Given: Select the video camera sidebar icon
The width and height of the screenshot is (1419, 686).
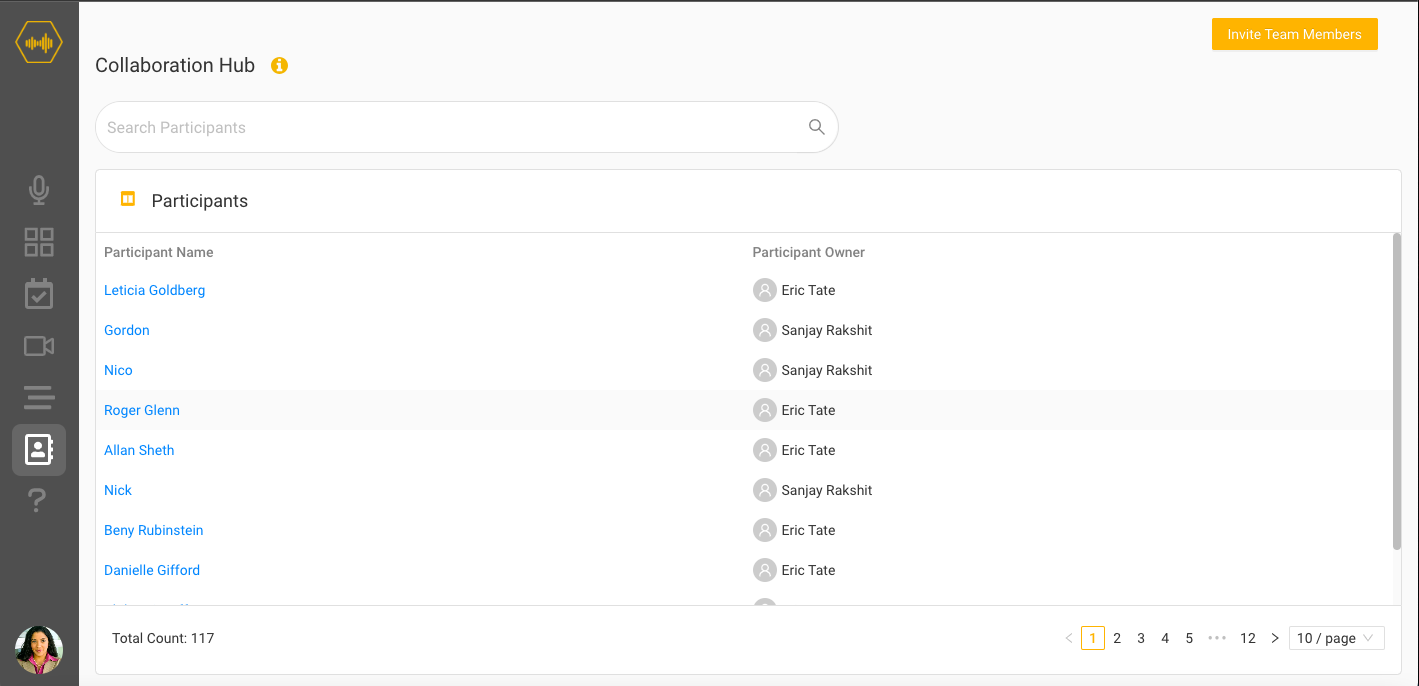Looking at the screenshot, I should [x=39, y=346].
